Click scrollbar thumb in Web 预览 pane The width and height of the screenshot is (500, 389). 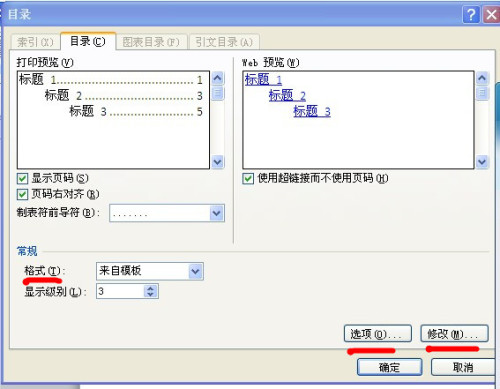coord(482,93)
